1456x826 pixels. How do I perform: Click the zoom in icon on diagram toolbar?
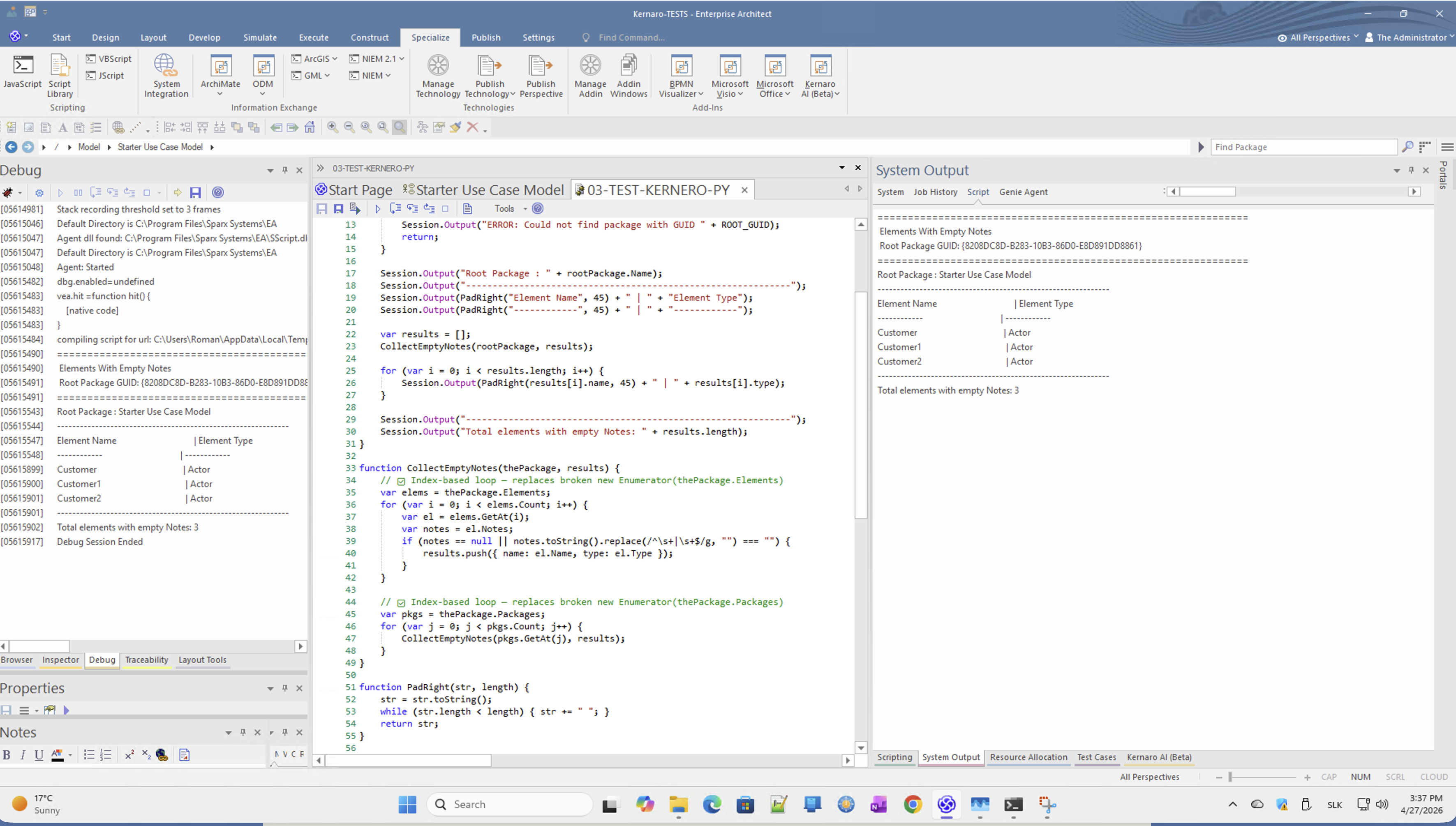tap(333, 127)
